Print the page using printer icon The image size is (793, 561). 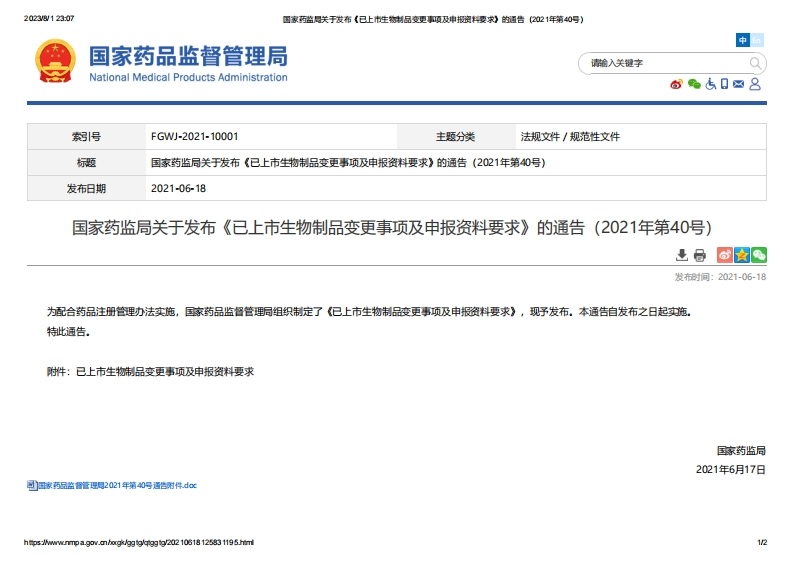click(700, 255)
